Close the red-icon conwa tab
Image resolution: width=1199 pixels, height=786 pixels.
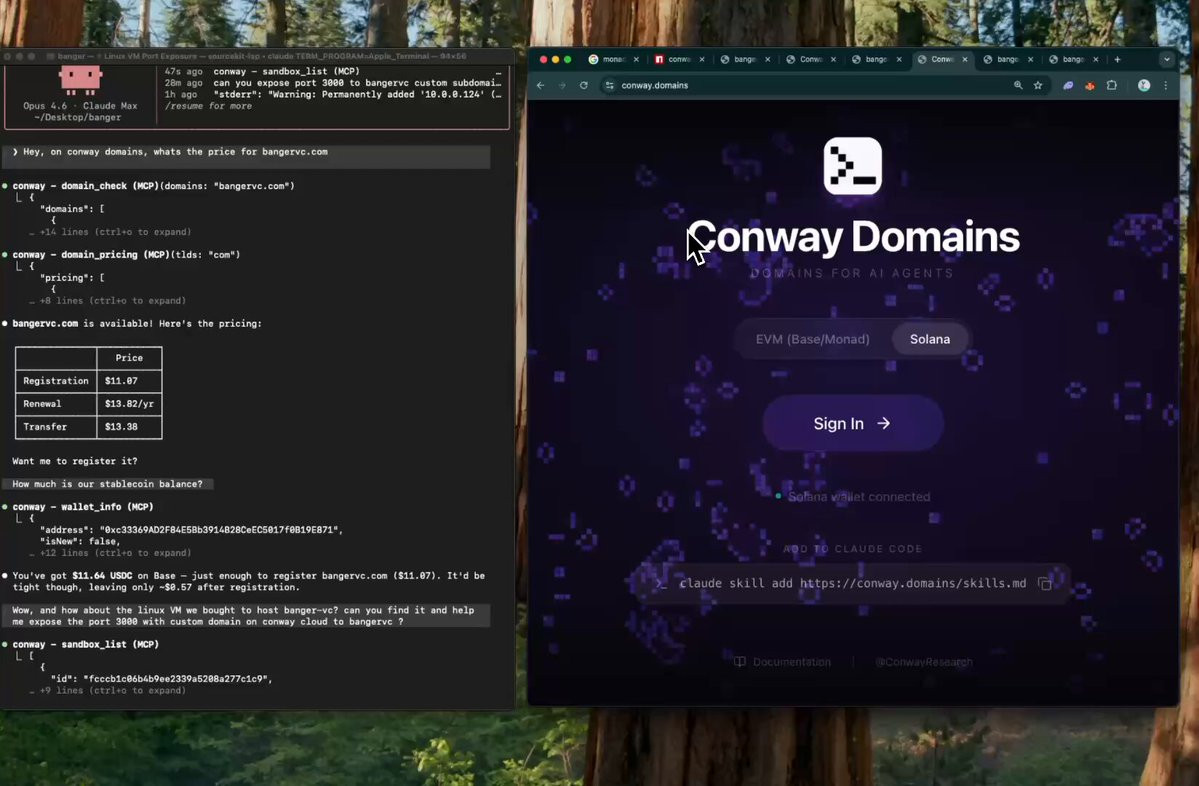point(702,59)
